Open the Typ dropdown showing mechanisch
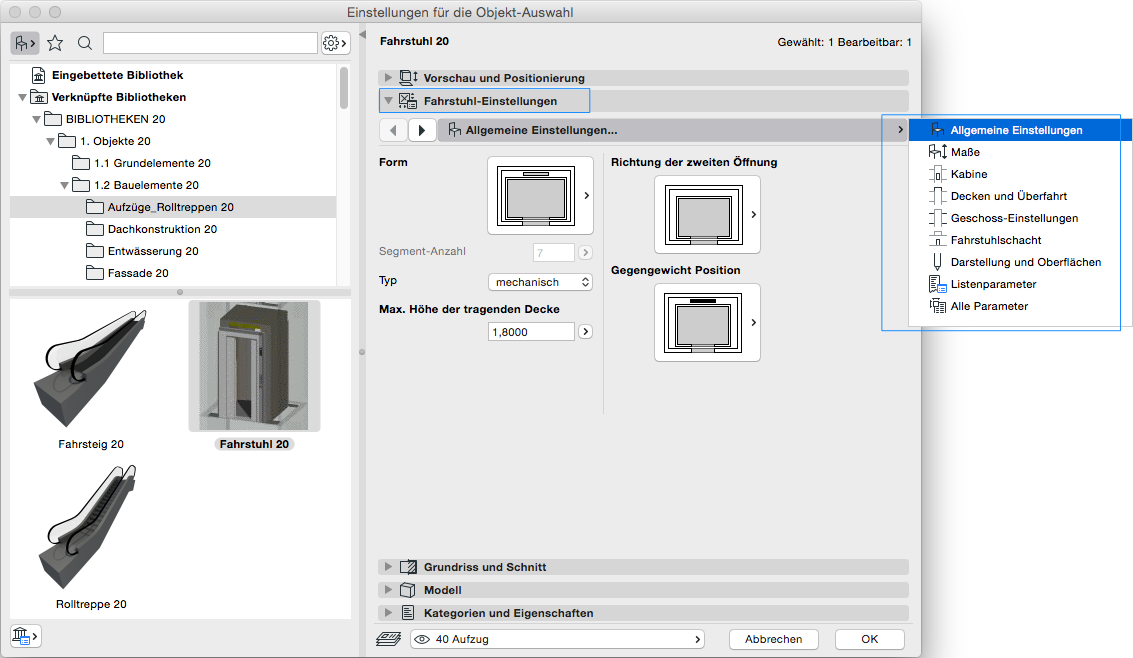The image size is (1133, 658). tap(540, 282)
